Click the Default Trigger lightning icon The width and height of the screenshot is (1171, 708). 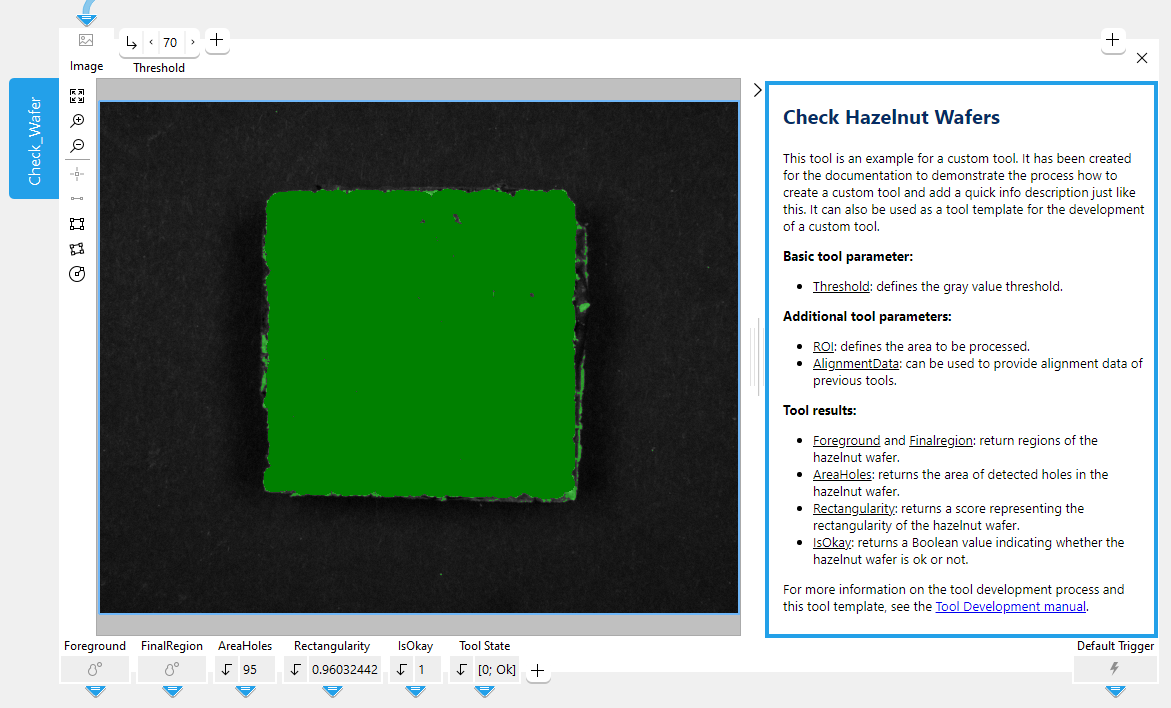coord(1115,669)
